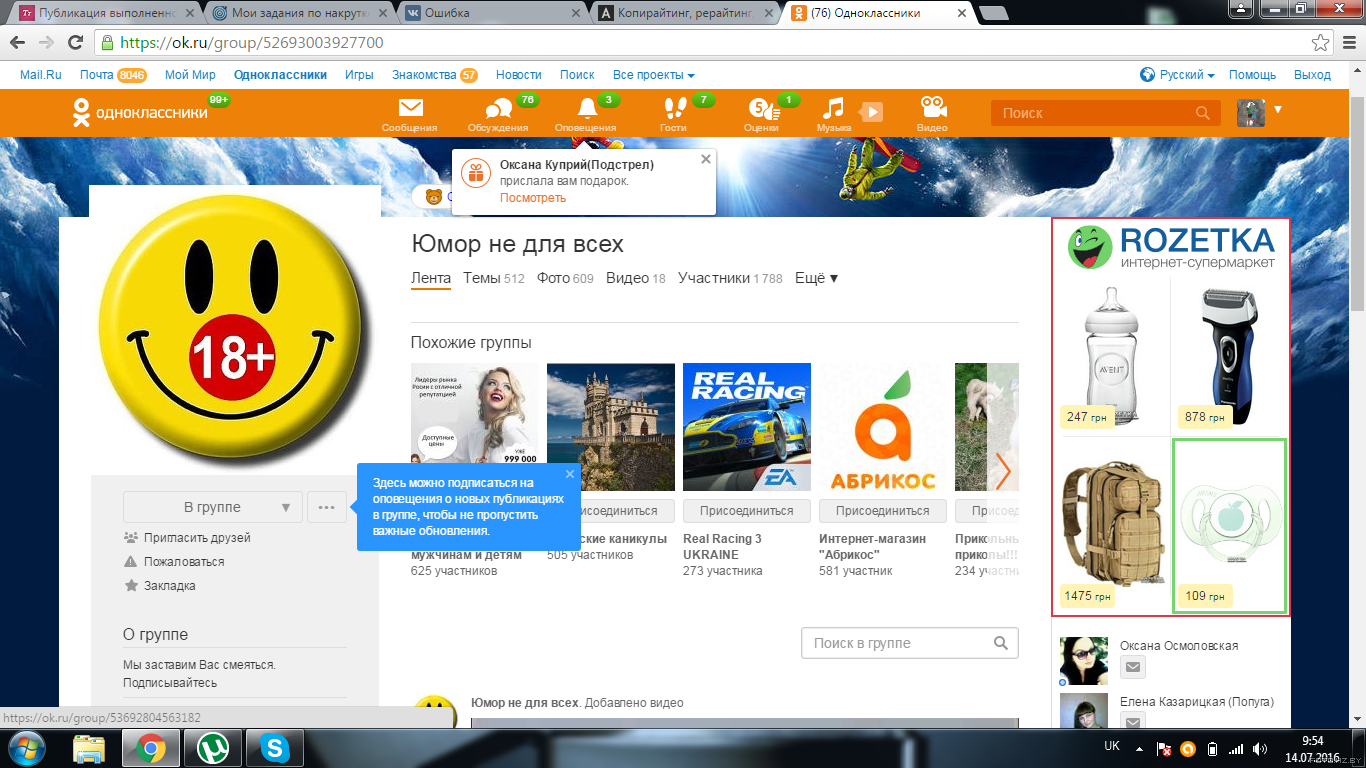Open uTorrent in taskbar
1366x768 pixels.
coord(212,747)
